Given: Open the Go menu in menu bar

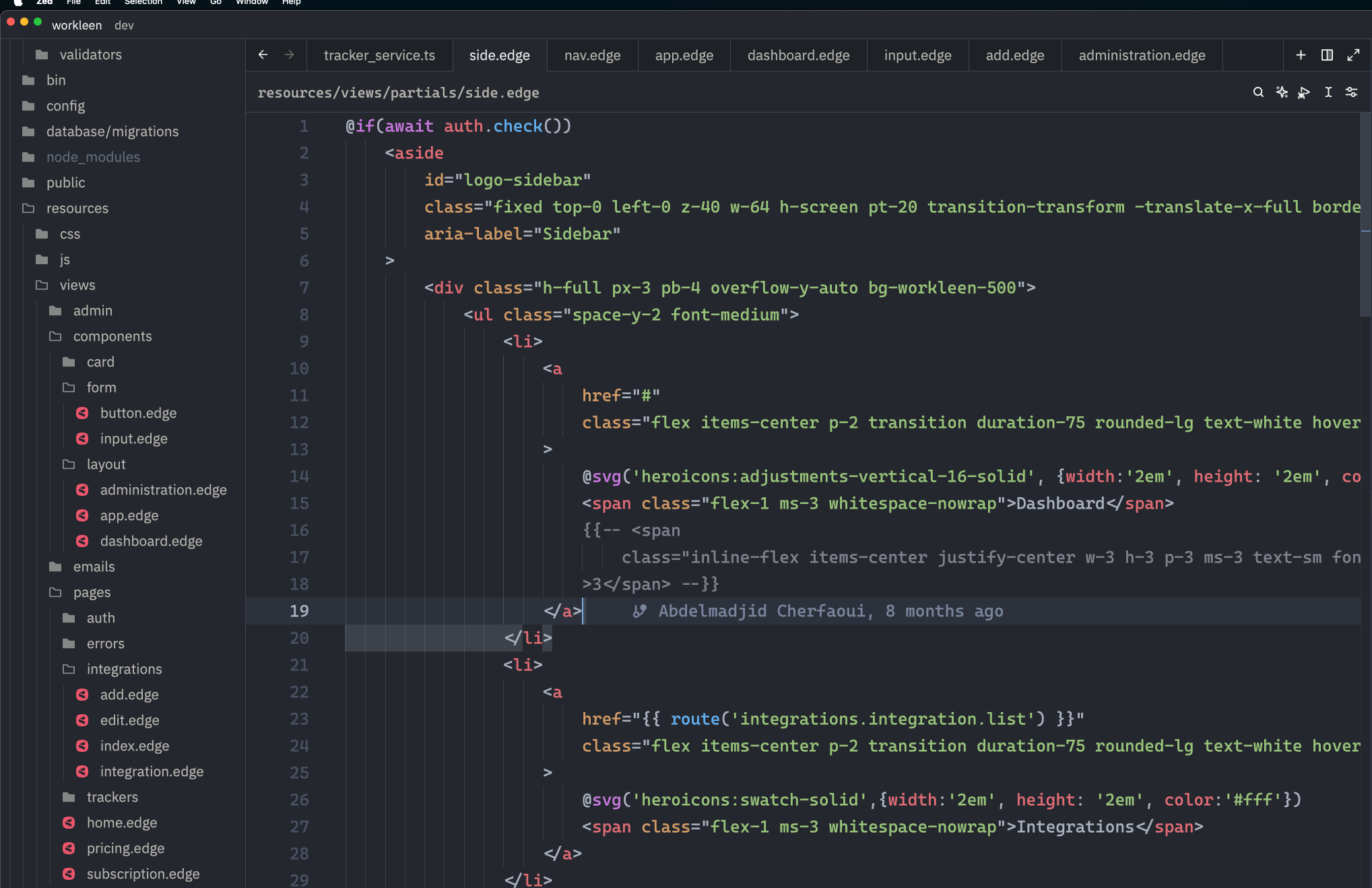Looking at the screenshot, I should click(216, 3).
